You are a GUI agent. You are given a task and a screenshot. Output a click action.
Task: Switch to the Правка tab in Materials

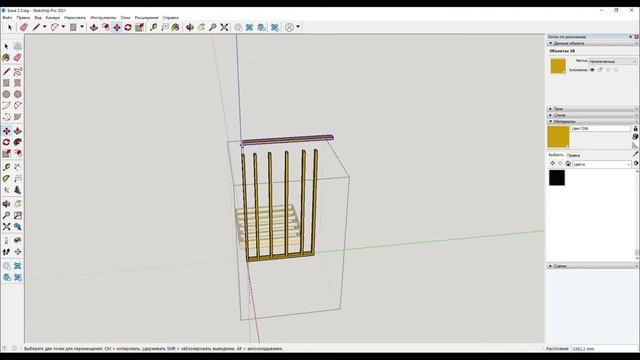click(x=573, y=156)
